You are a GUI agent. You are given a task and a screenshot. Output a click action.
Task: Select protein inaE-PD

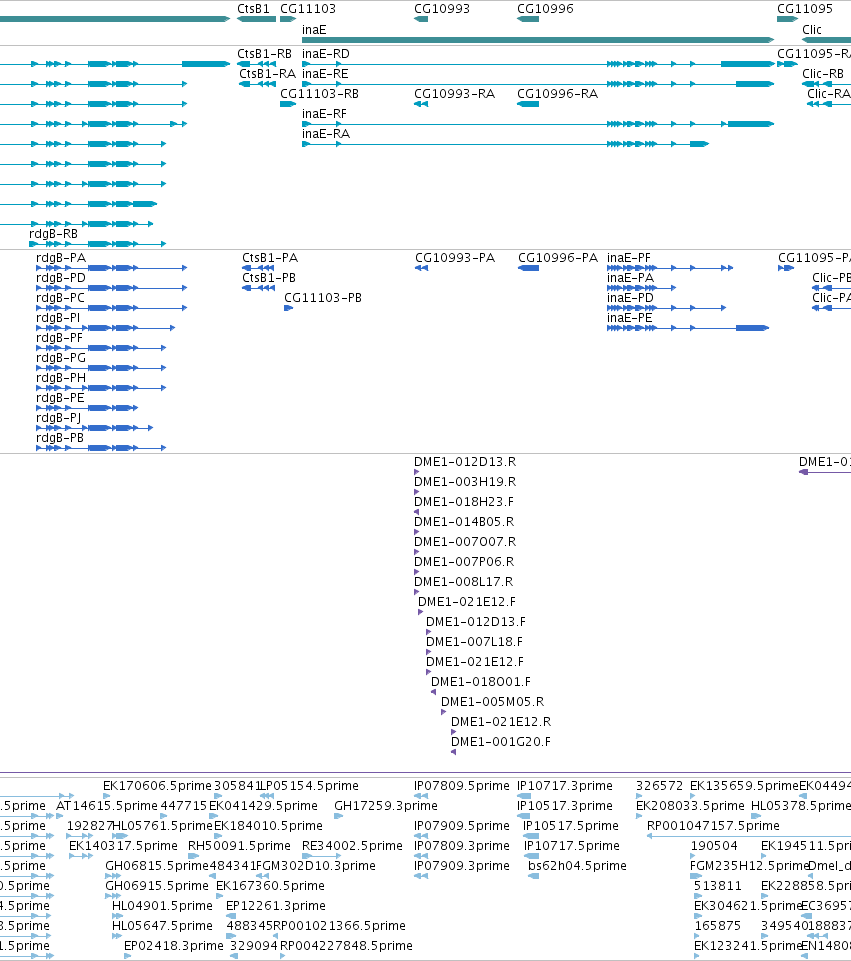[667, 308]
